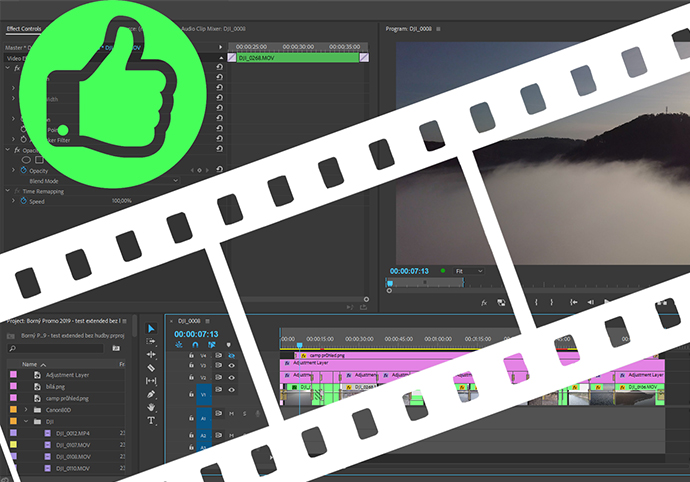
Task: Toggle Opacity animation stopwatch
Action: coord(23,170)
